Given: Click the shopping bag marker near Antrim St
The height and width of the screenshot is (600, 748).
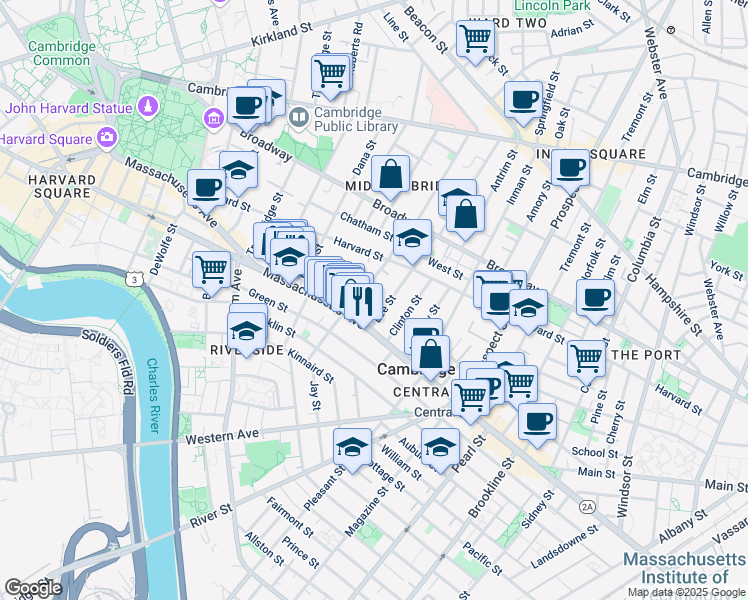Looking at the screenshot, I should pos(465,217).
